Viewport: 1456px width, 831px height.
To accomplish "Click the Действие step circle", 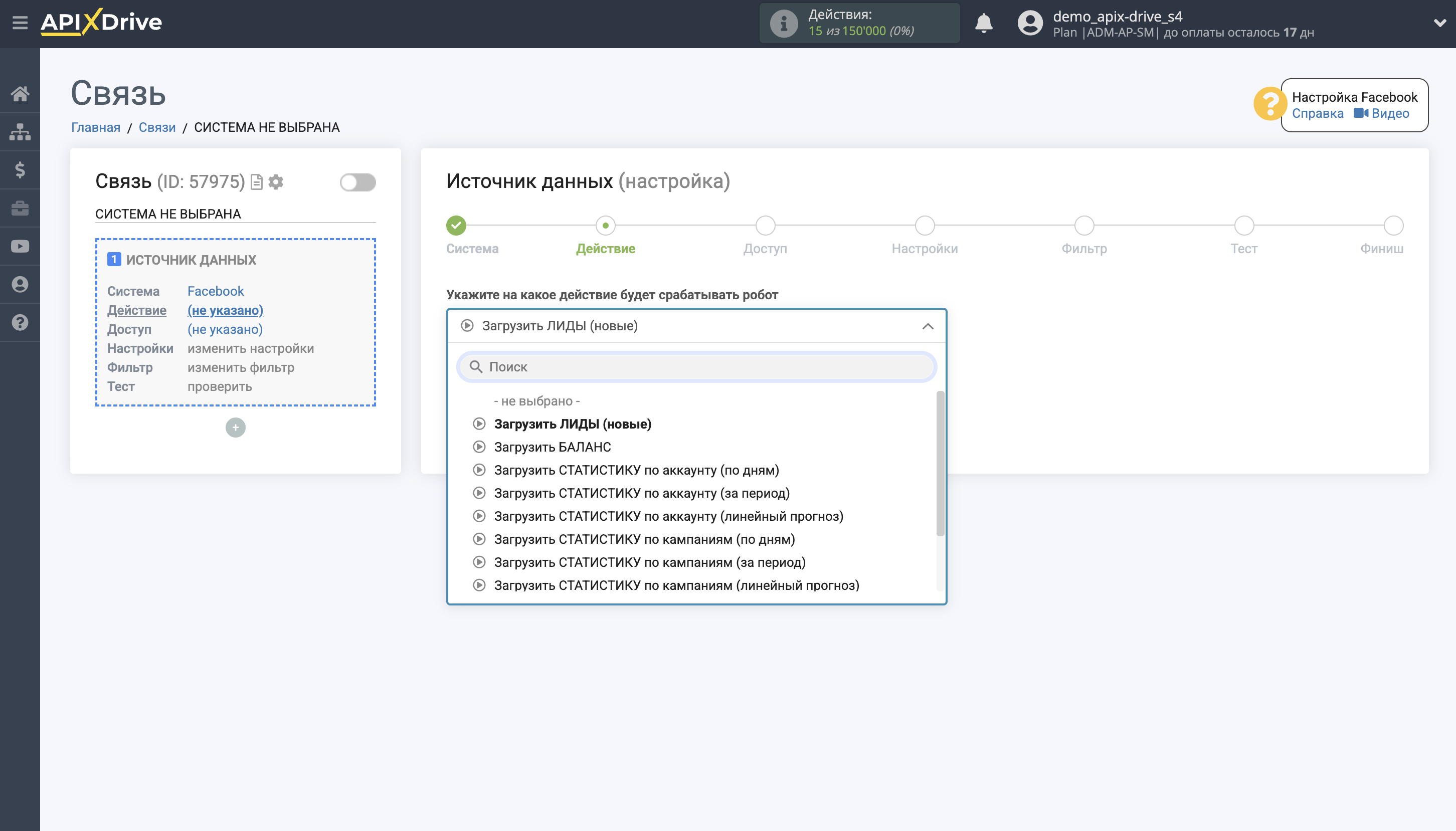I will click(605, 226).
